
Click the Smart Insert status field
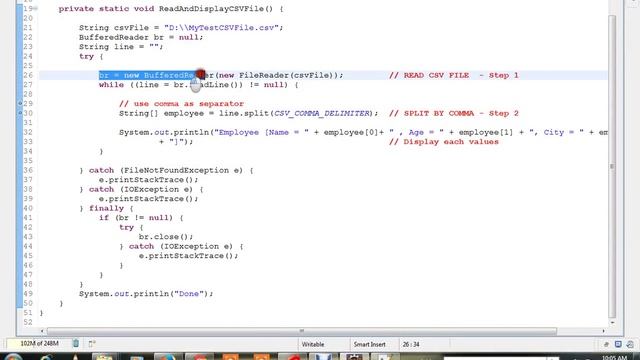point(369,344)
